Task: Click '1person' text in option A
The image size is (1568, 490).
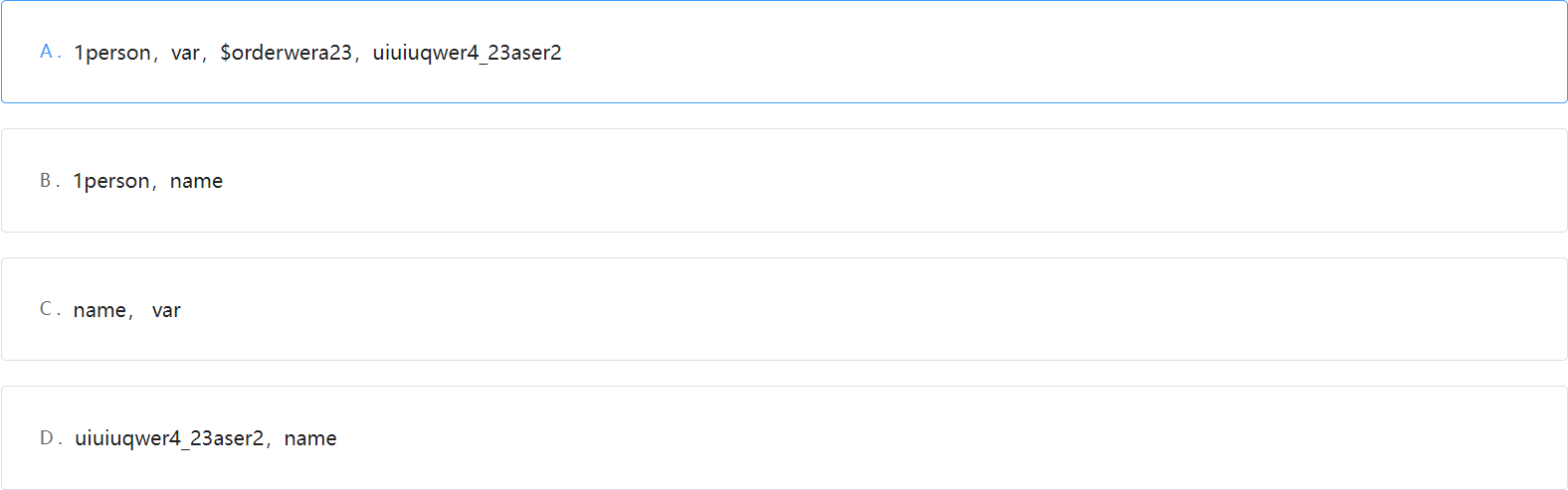Action: click(x=112, y=53)
